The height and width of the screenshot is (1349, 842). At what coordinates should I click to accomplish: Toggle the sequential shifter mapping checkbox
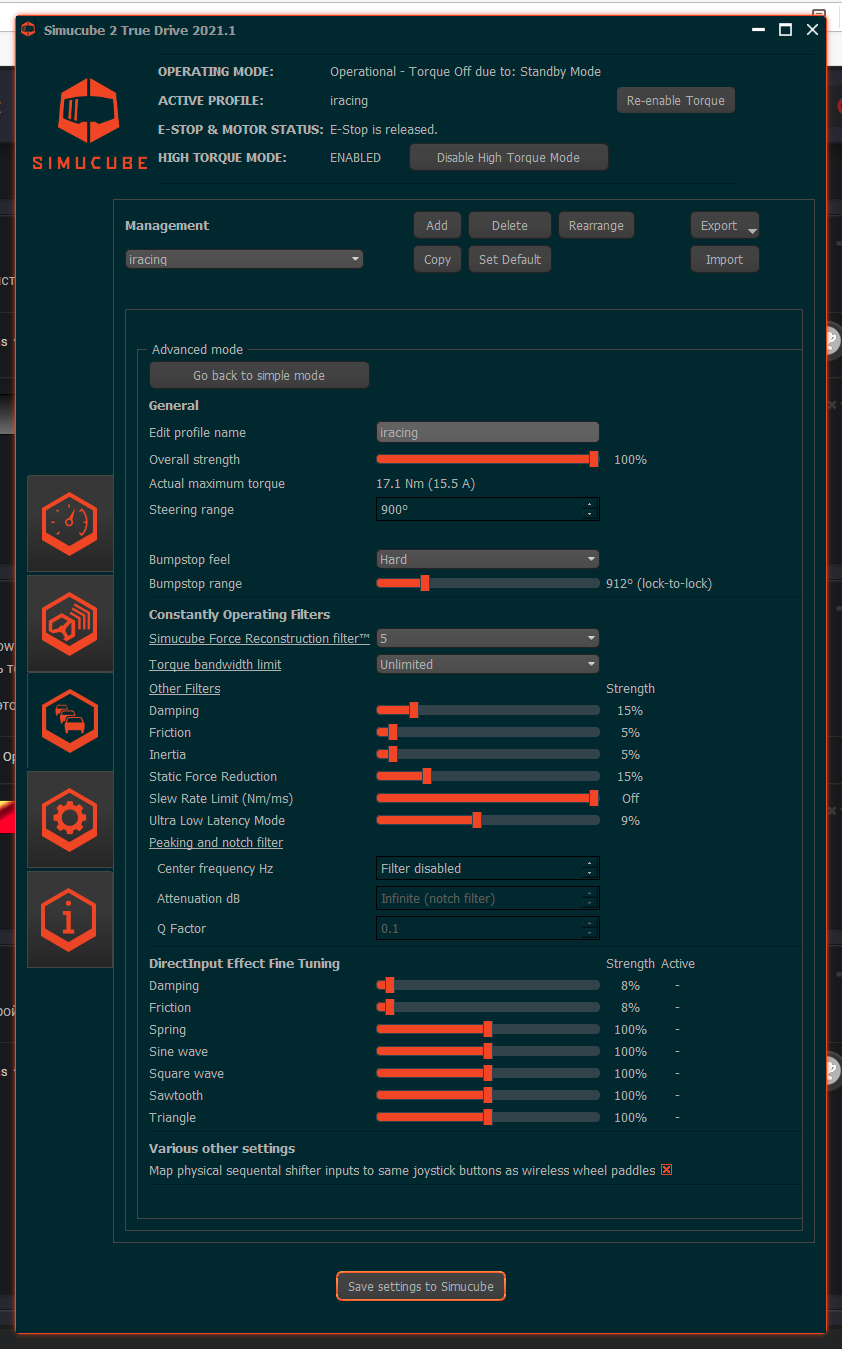point(666,1170)
